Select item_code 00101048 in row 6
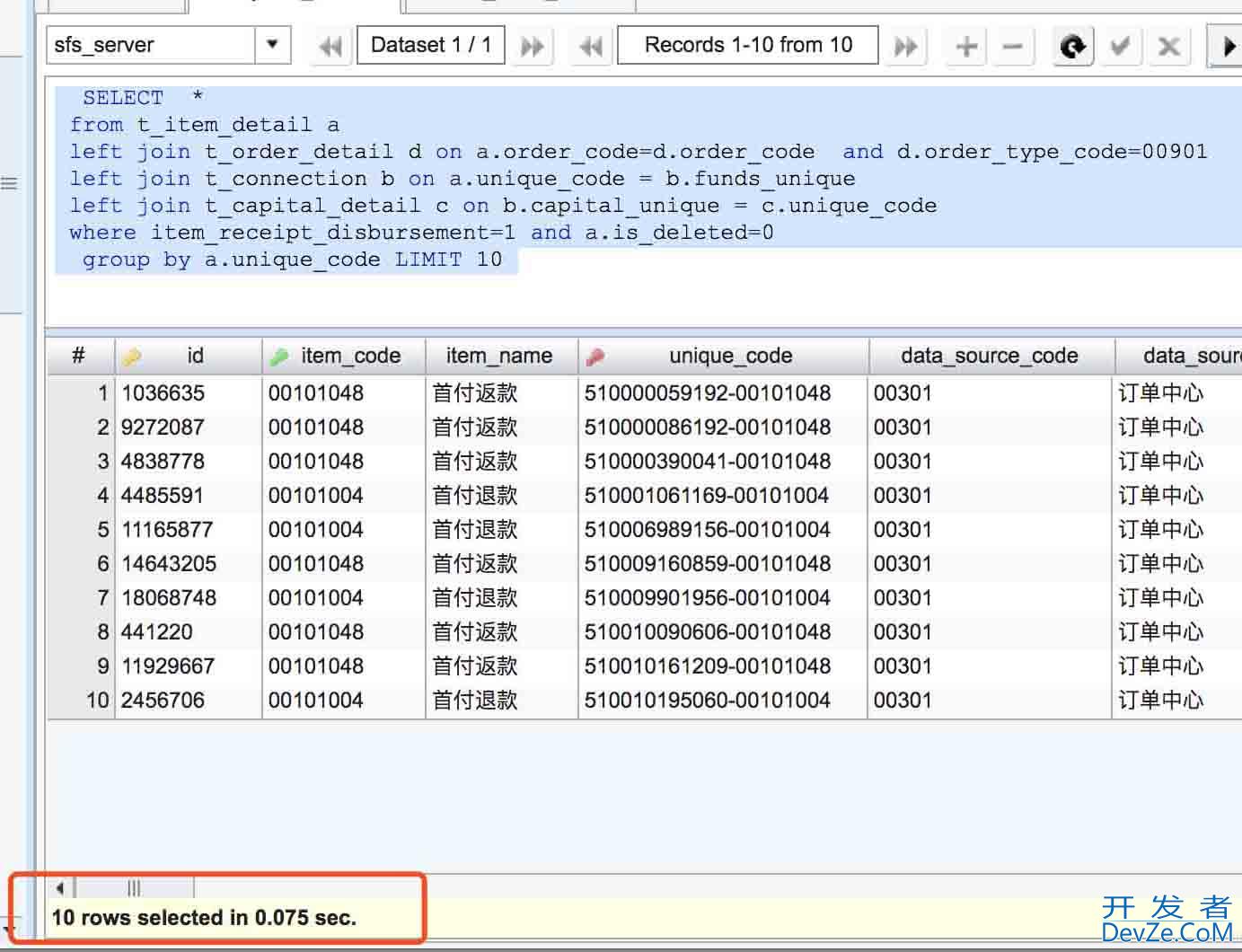Image resolution: width=1242 pixels, height=952 pixels. (343, 564)
